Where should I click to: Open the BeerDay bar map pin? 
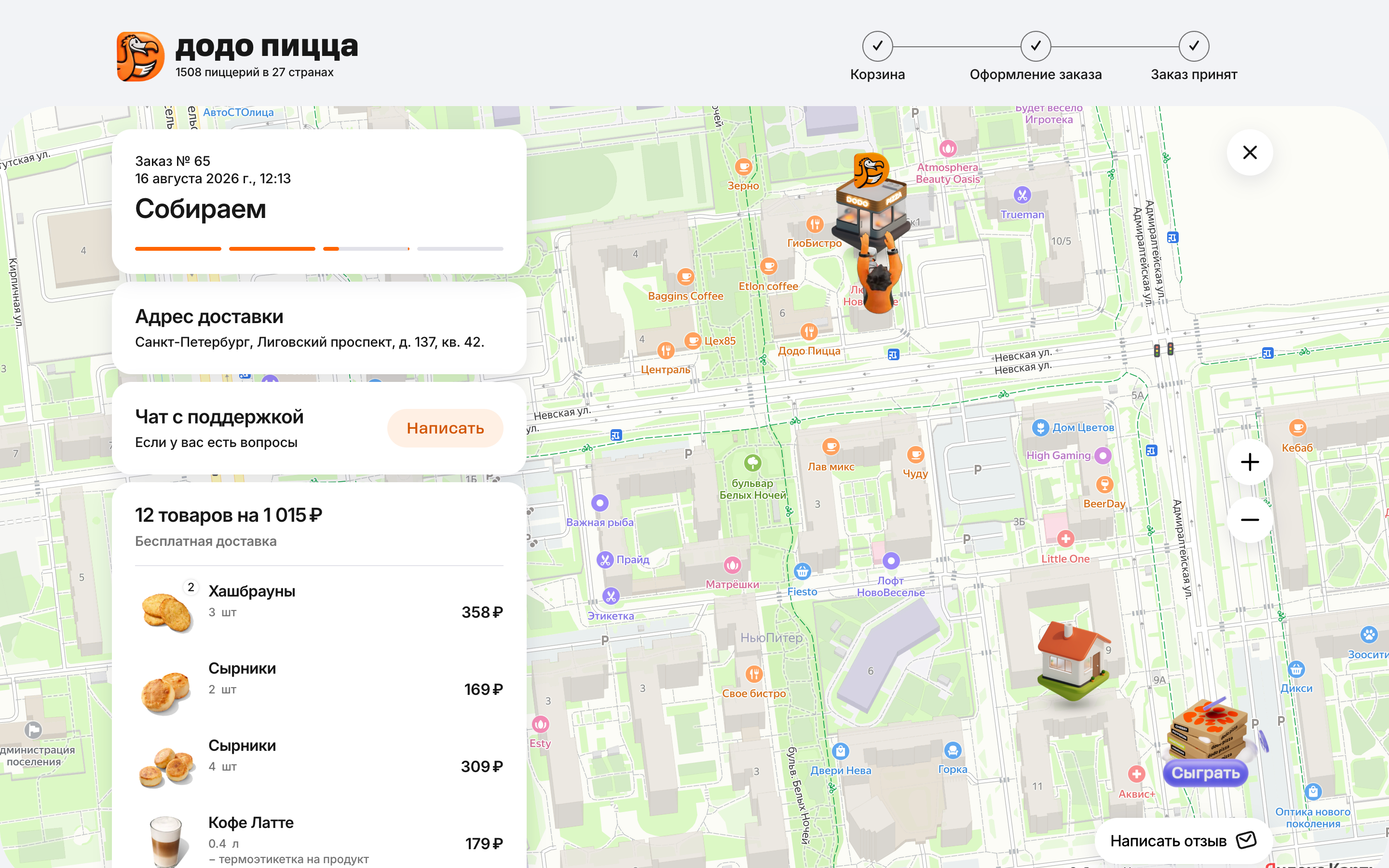pyautogui.click(x=1104, y=485)
